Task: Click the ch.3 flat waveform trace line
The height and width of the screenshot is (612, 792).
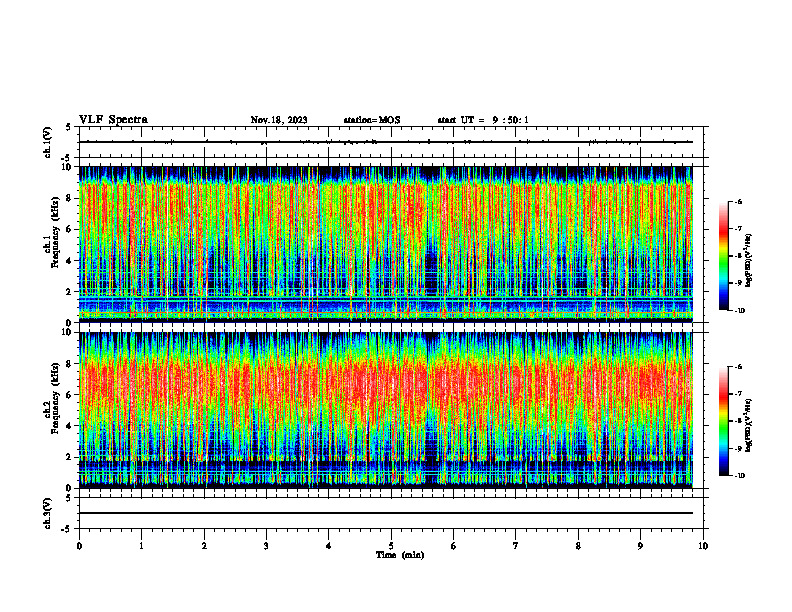Action: pyautogui.click(x=386, y=513)
